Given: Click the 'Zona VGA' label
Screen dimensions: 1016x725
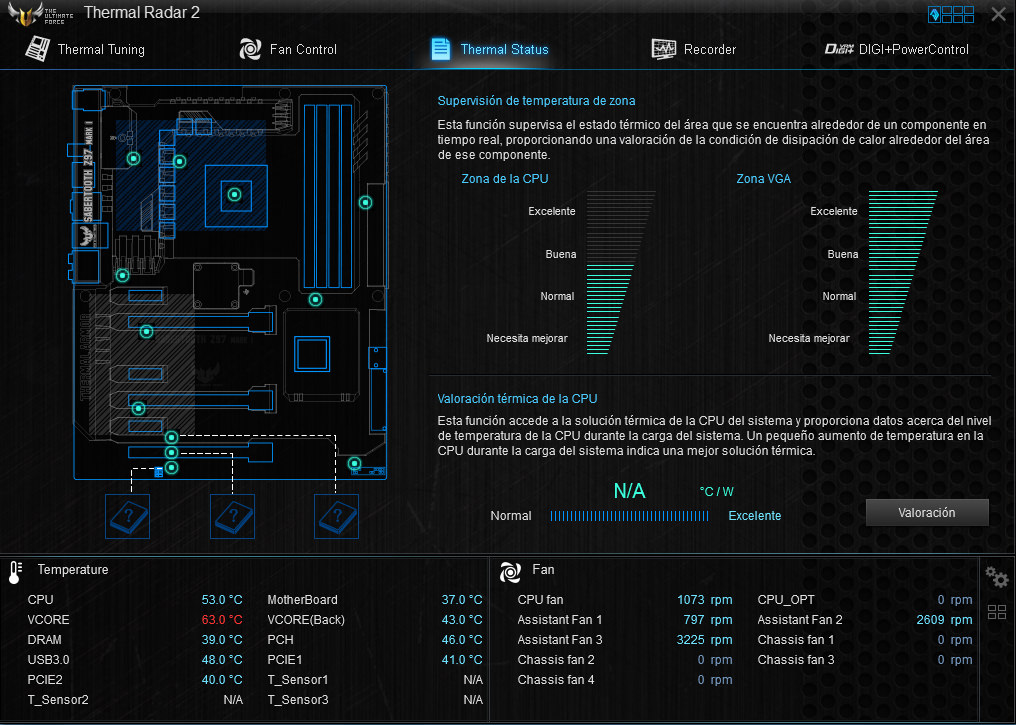Looking at the screenshot, I should pyautogui.click(x=763, y=179).
